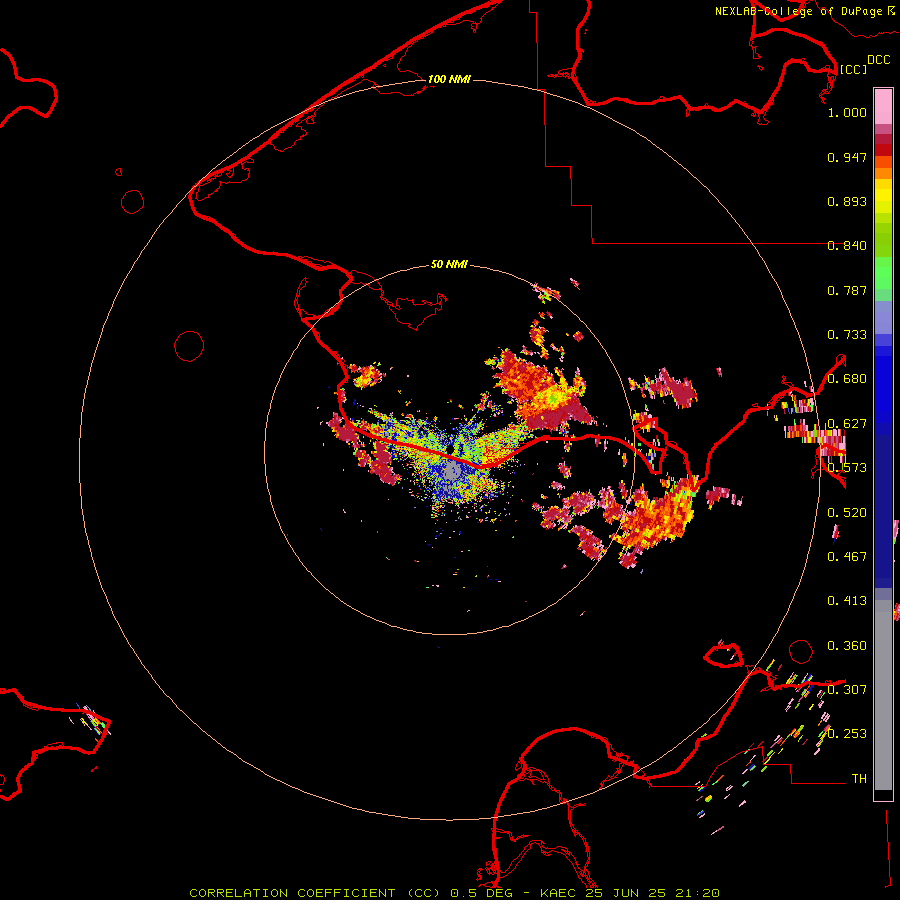Image resolution: width=900 pixels, height=900 pixels.
Task: Click the 50 NMI range ring label
Action: click(449, 264)
